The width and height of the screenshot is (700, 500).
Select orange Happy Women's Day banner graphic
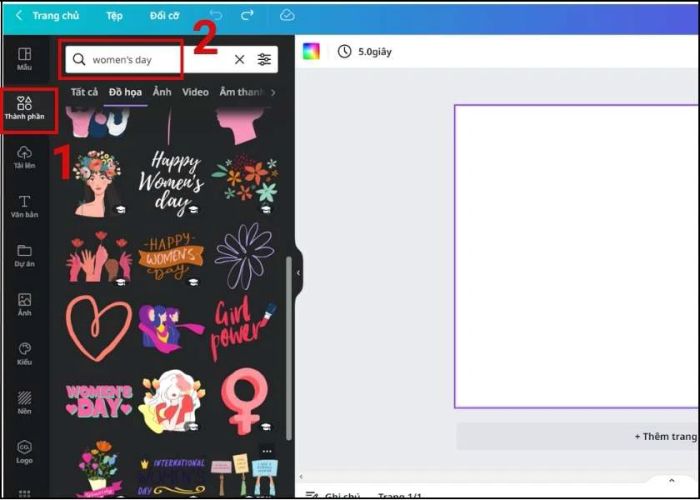(x=171, y=256)
